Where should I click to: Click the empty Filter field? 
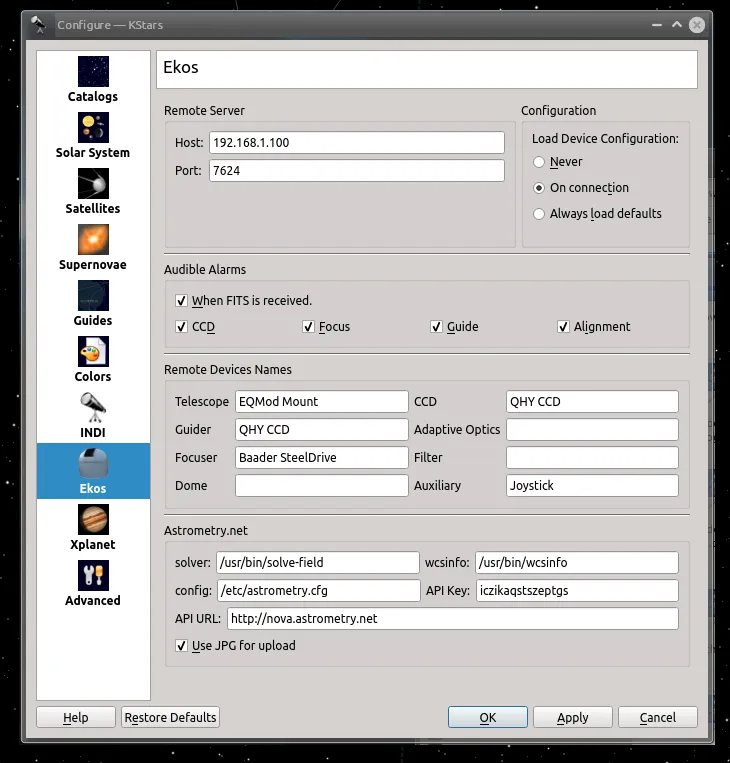pos(592,457)
